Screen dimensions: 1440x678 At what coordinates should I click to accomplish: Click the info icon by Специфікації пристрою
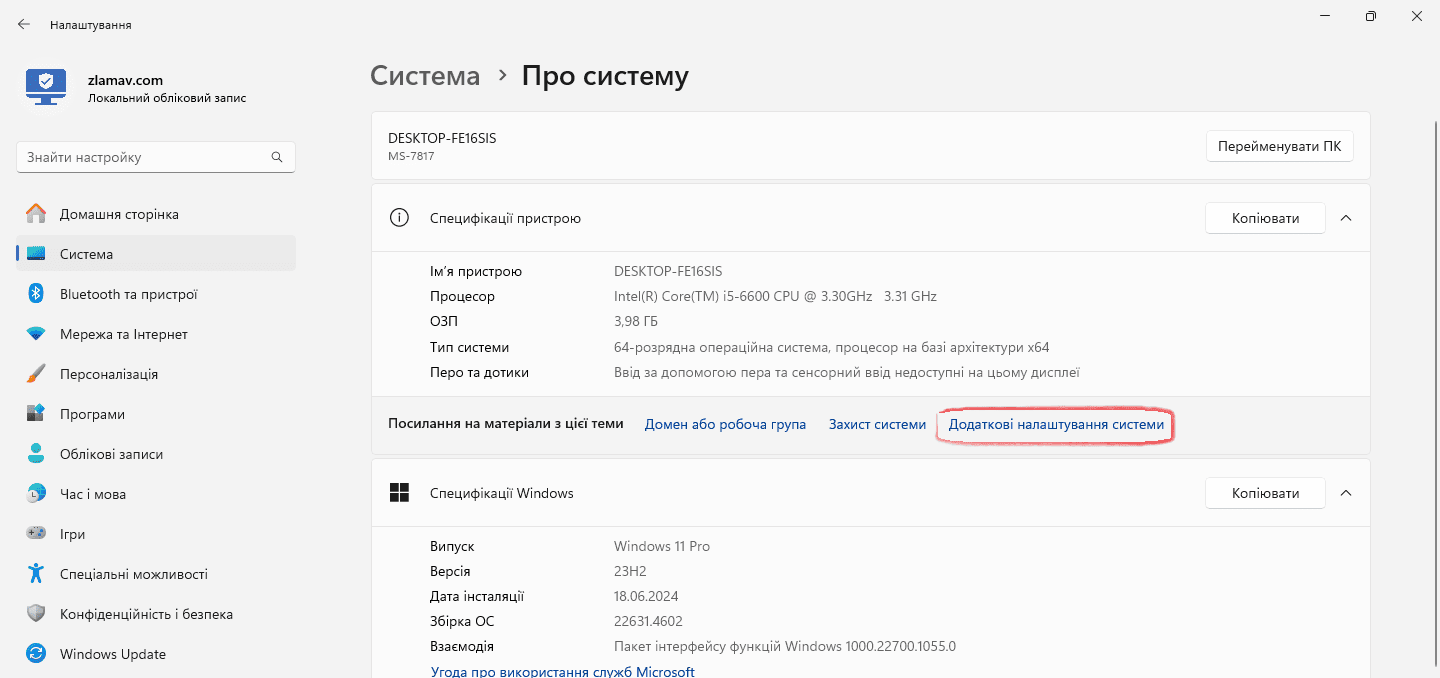pos(399,218)
